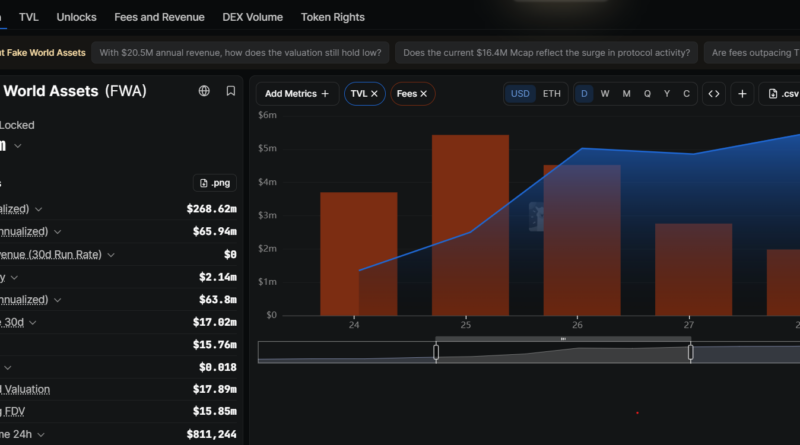Click the FDV $15.85m value
The width and height of the screenshot is (800, 445).
click(x=215, y=411)
